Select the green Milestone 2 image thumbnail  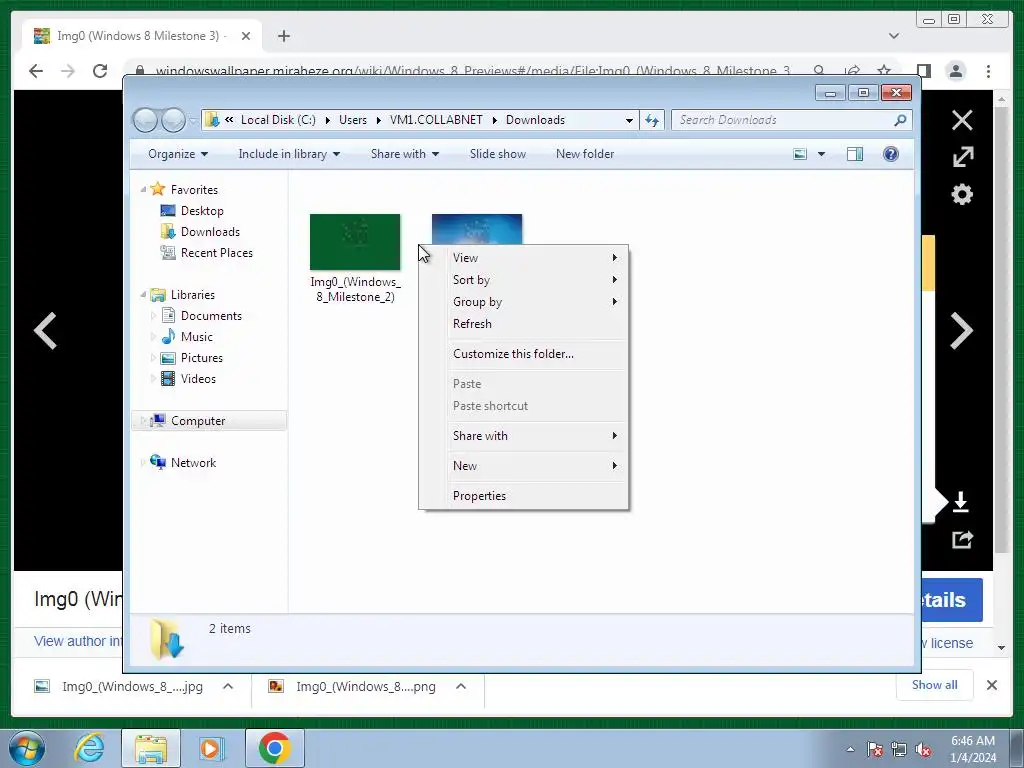point(355,242)
